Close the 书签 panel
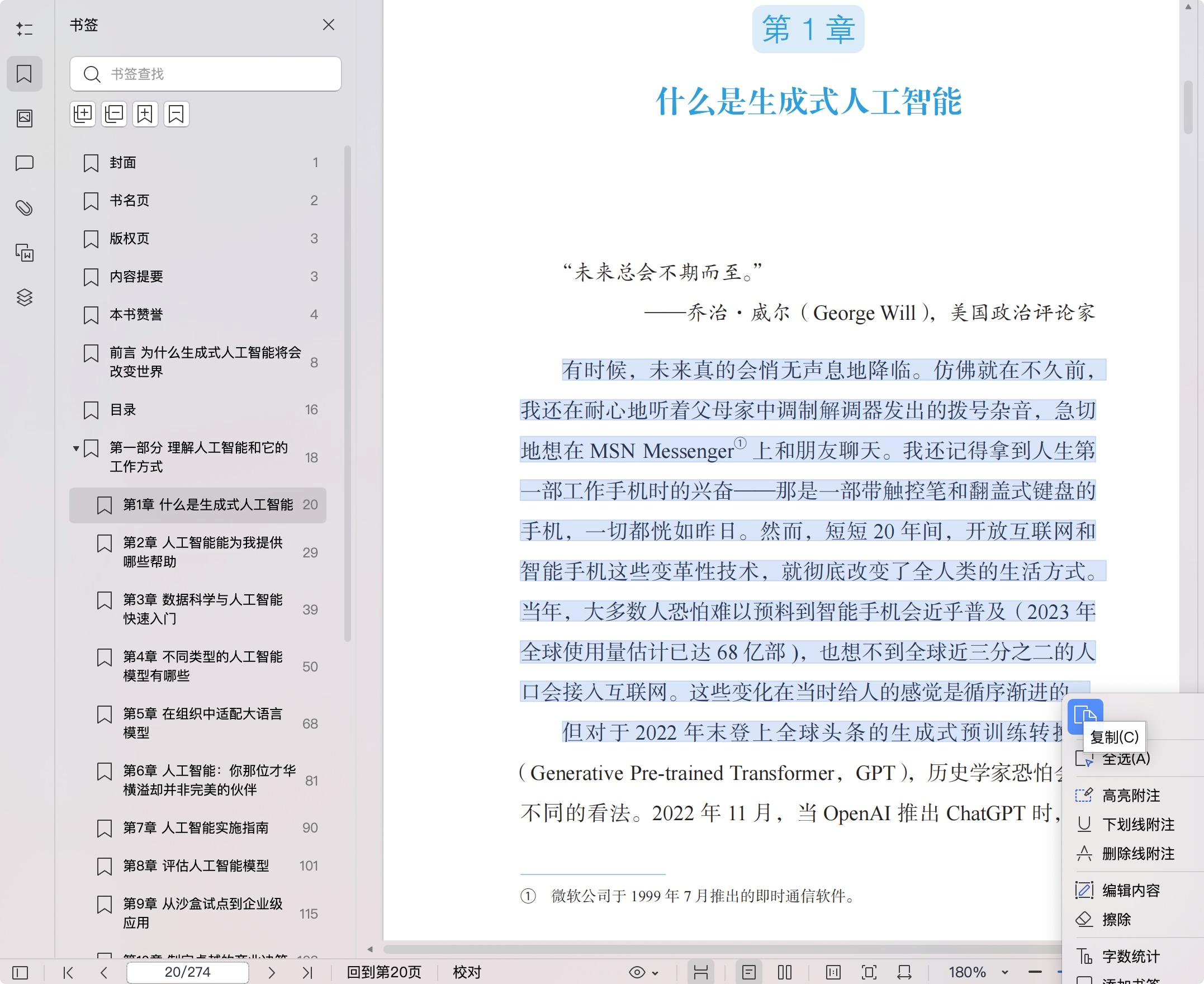 pyautogui.click(x=329, y=25)
